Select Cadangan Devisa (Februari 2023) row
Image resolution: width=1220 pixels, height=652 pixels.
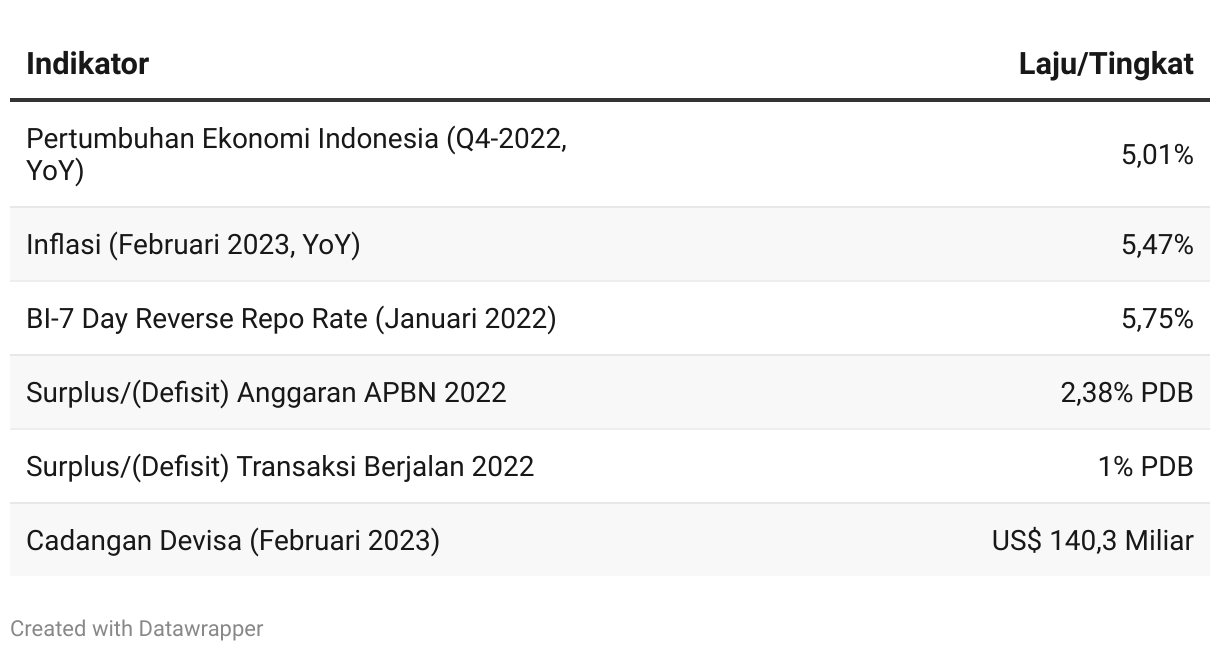[610, 540]
